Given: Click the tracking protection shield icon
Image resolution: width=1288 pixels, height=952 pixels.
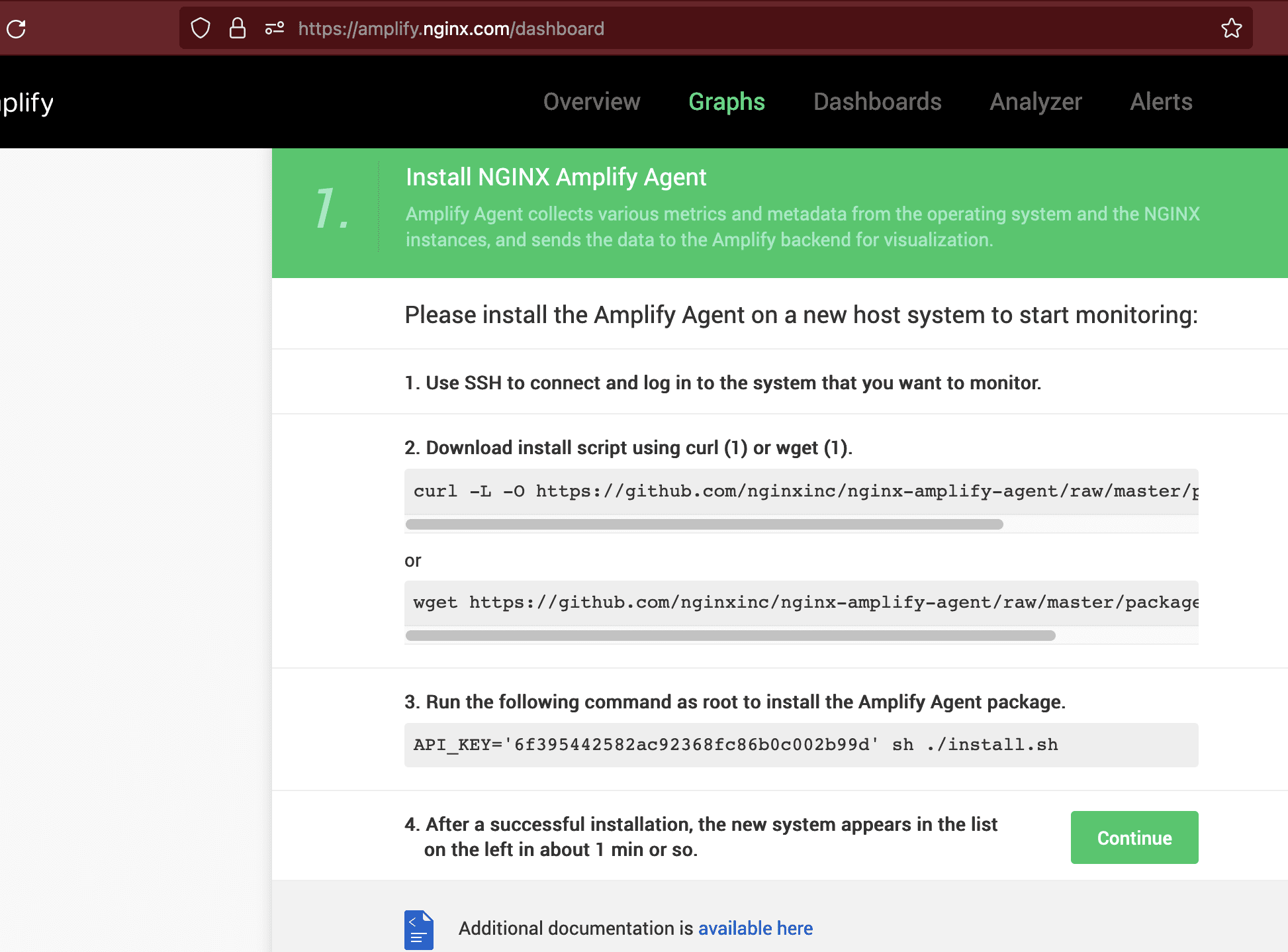Looking at the screenshot, I should click(201, 28).
